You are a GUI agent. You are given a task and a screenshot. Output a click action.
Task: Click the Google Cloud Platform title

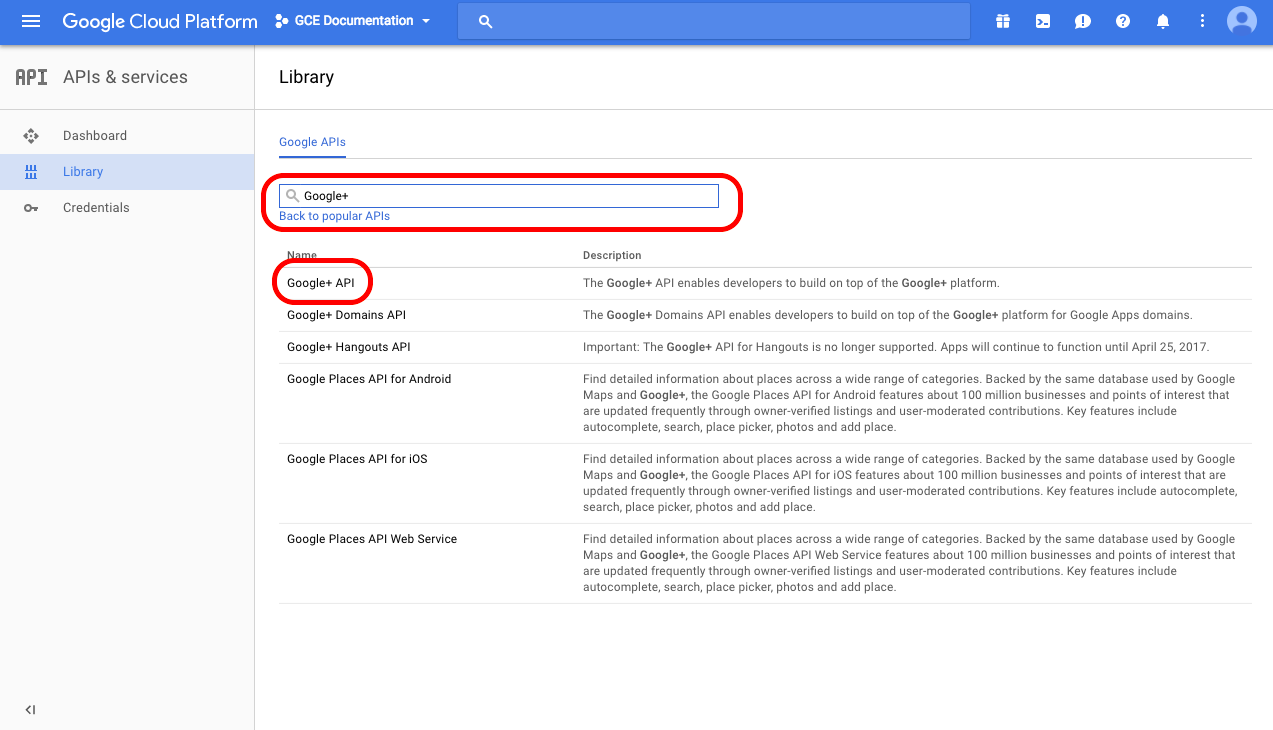tap(160, 21)
